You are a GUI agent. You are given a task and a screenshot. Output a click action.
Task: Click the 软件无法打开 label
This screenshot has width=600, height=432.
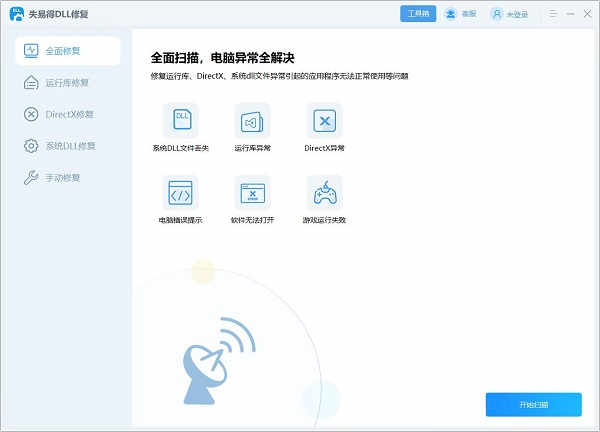(253, 220)
